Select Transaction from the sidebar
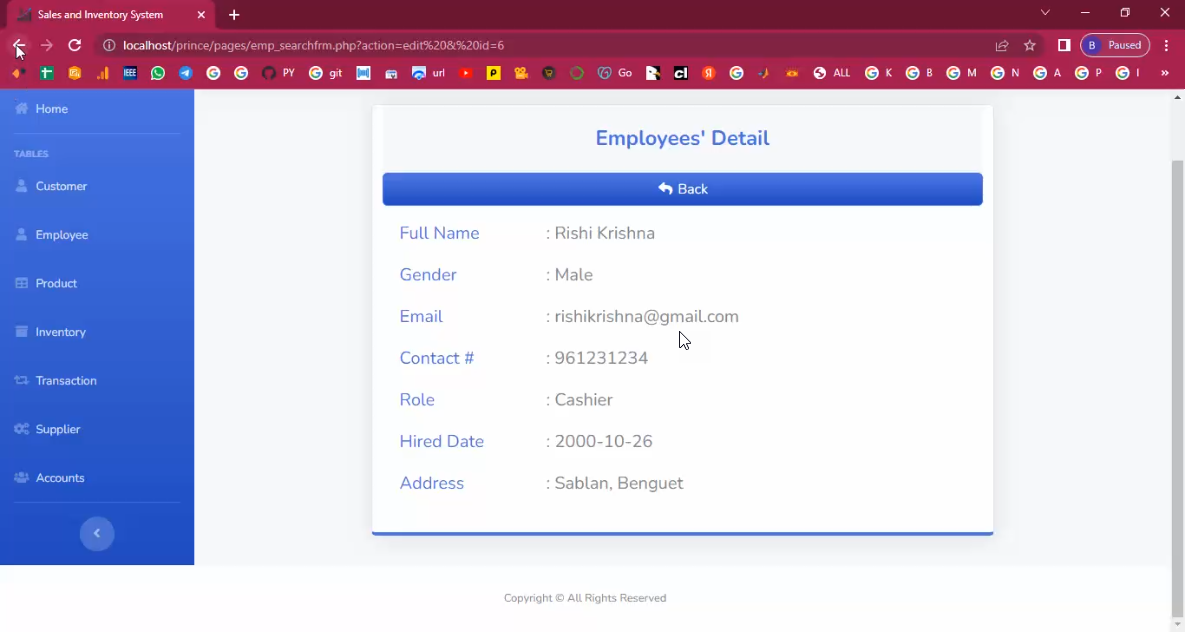Viewport: 1185px width, 632px height. 66,381
